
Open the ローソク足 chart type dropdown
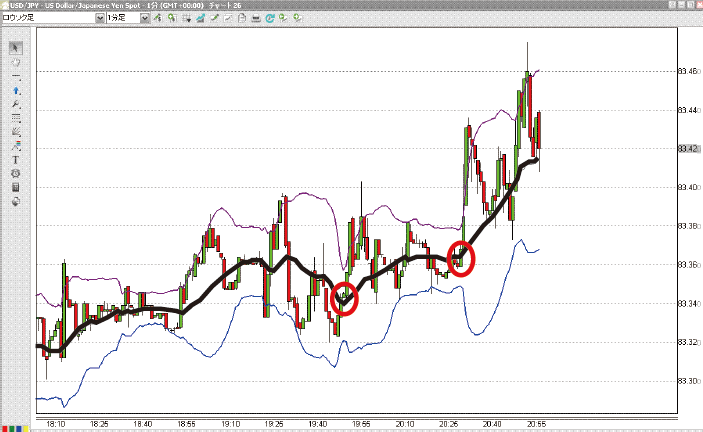pos(99,18)
